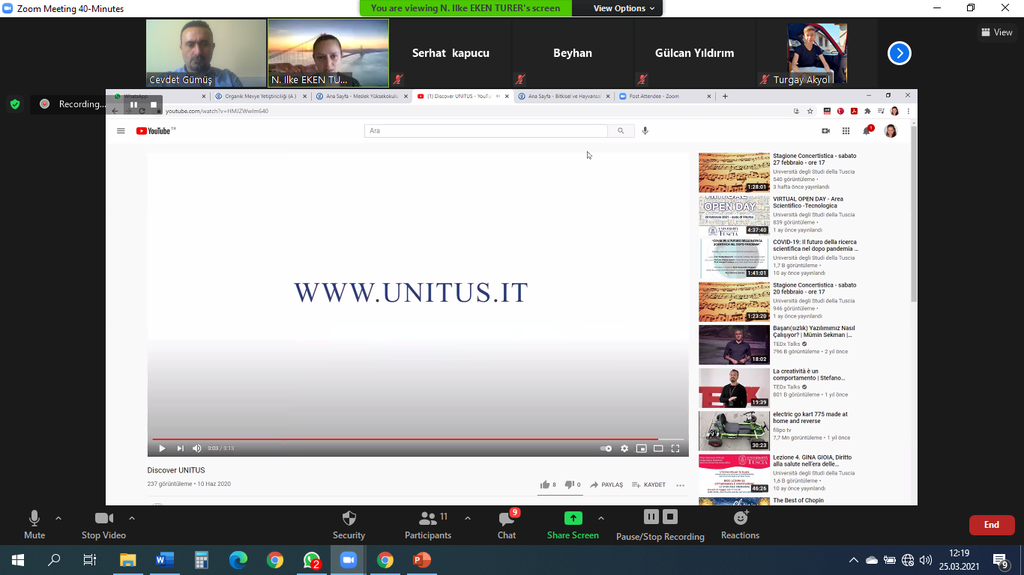This screenshot has width=1024, height=575.
Task: Skip to next YouTube video
Action: (x=180, y=448)
